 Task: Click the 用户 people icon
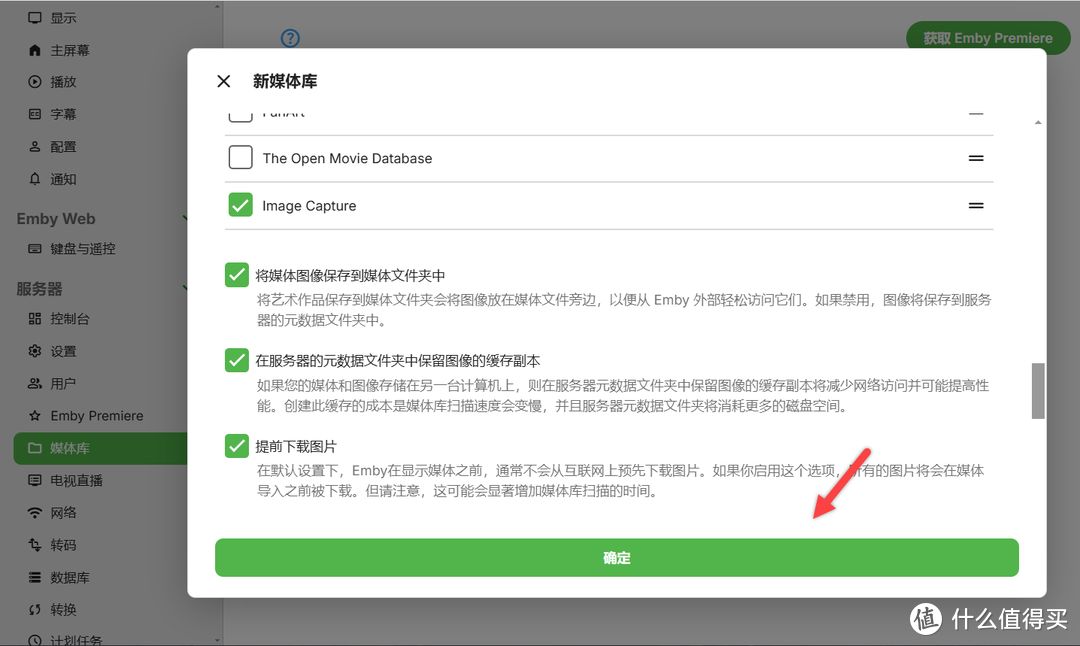point(34,384)
